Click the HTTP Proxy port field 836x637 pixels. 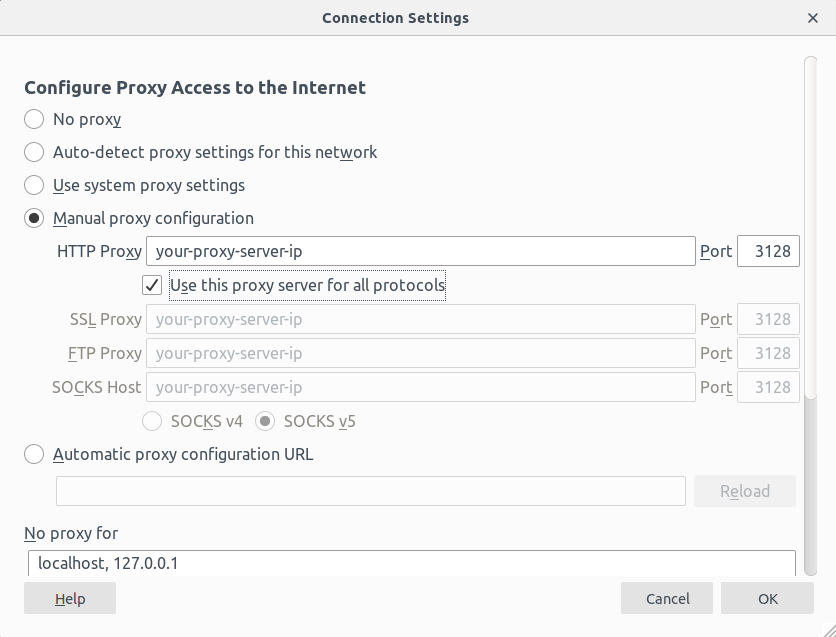[x=768, y=252]
